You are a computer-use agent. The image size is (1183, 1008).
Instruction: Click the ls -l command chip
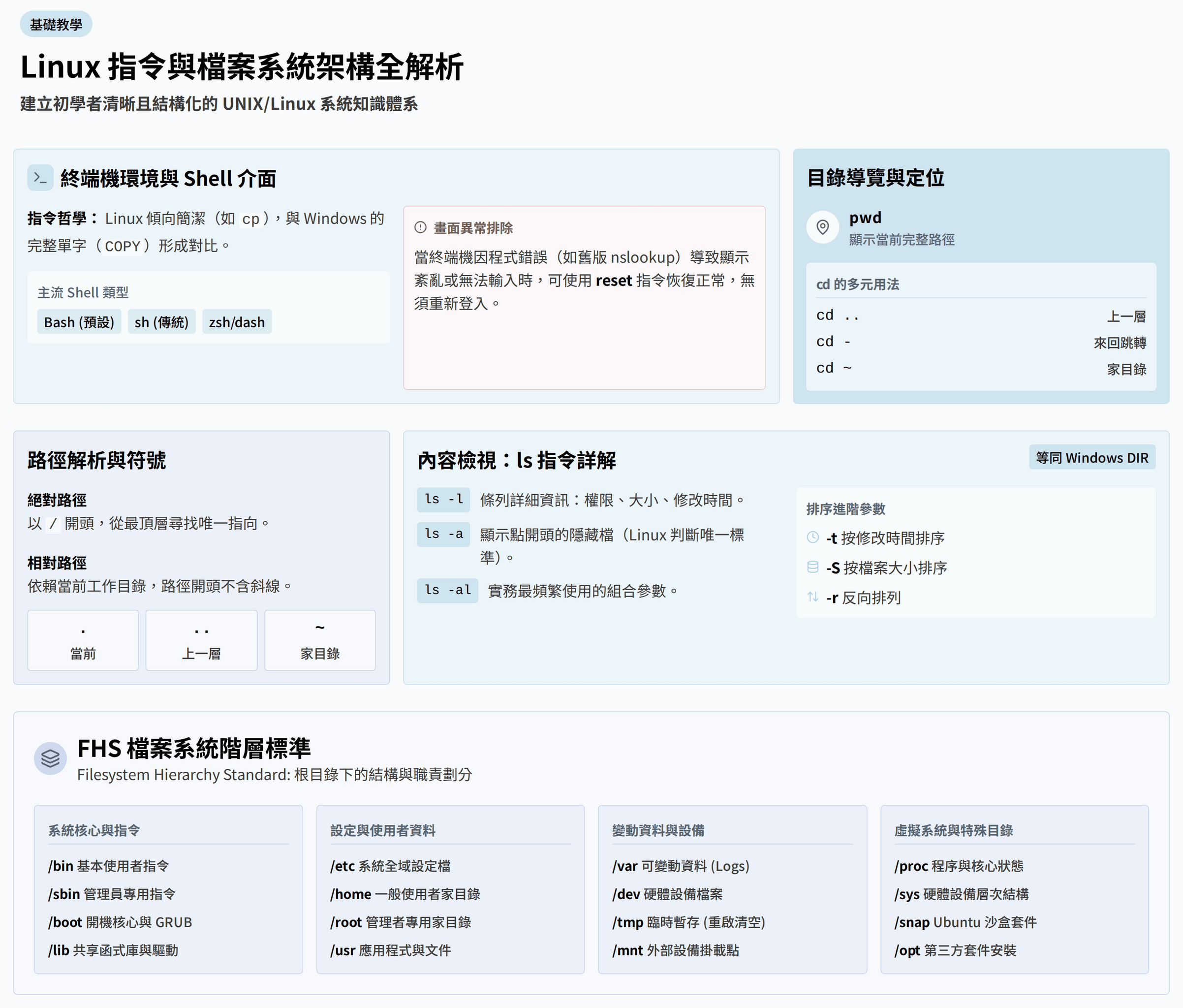[444, 499]
